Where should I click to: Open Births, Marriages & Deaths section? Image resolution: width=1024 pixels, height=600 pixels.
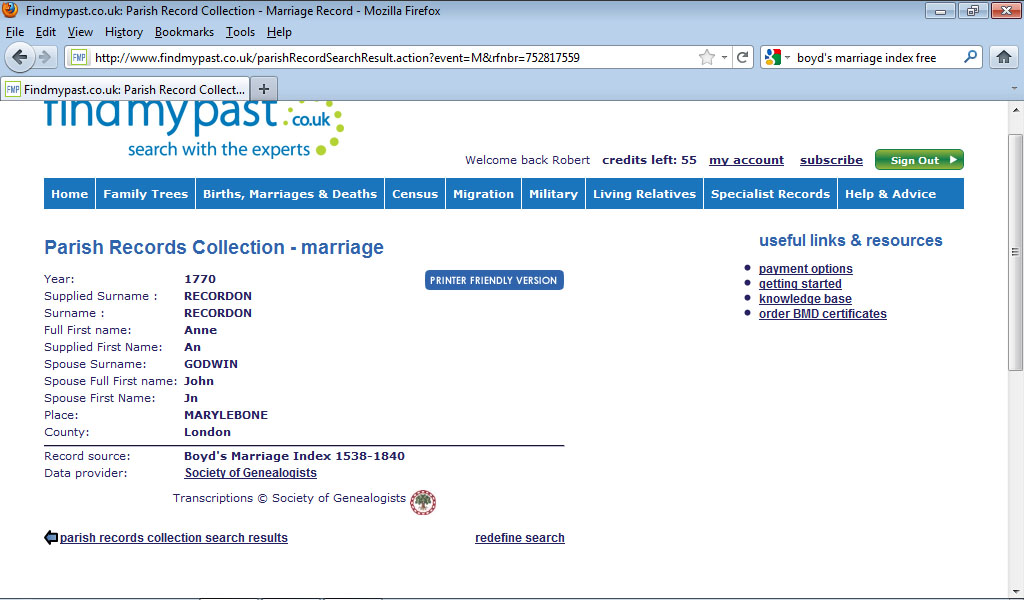[290, 194]
